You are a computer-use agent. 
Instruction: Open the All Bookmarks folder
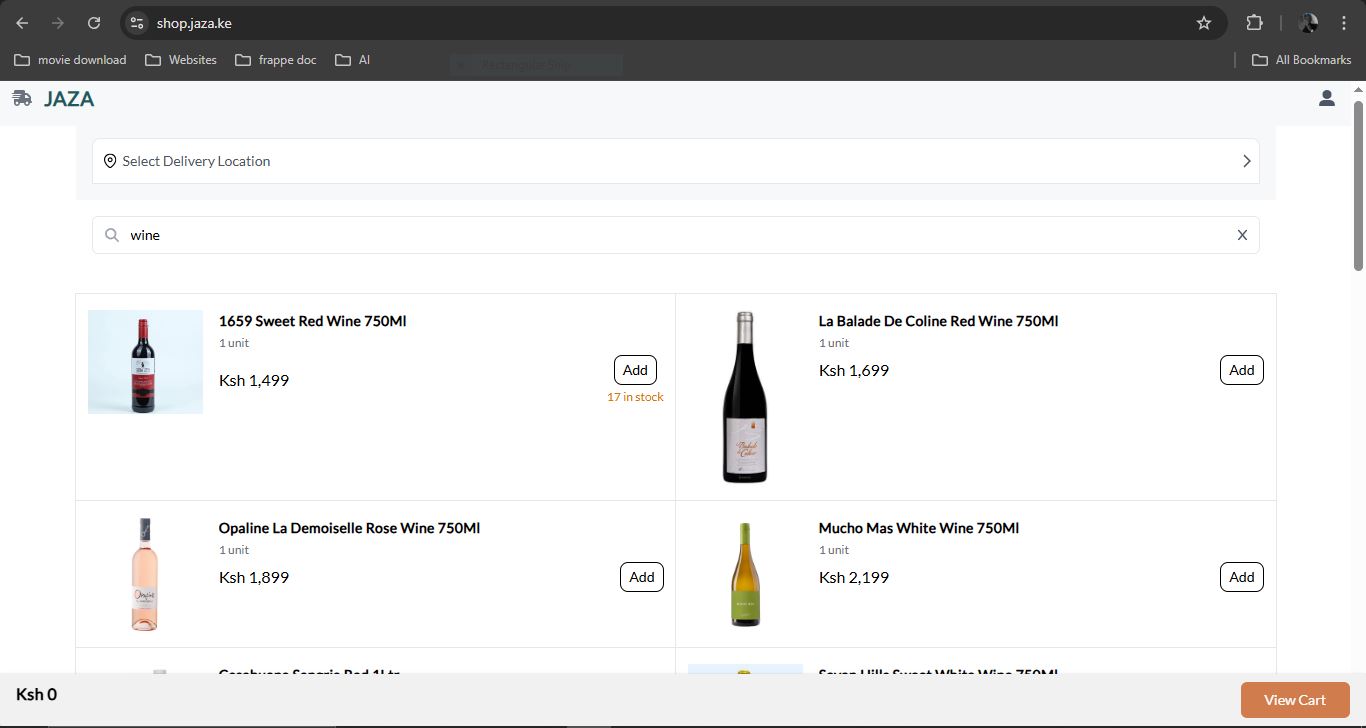coord(1301,60)
